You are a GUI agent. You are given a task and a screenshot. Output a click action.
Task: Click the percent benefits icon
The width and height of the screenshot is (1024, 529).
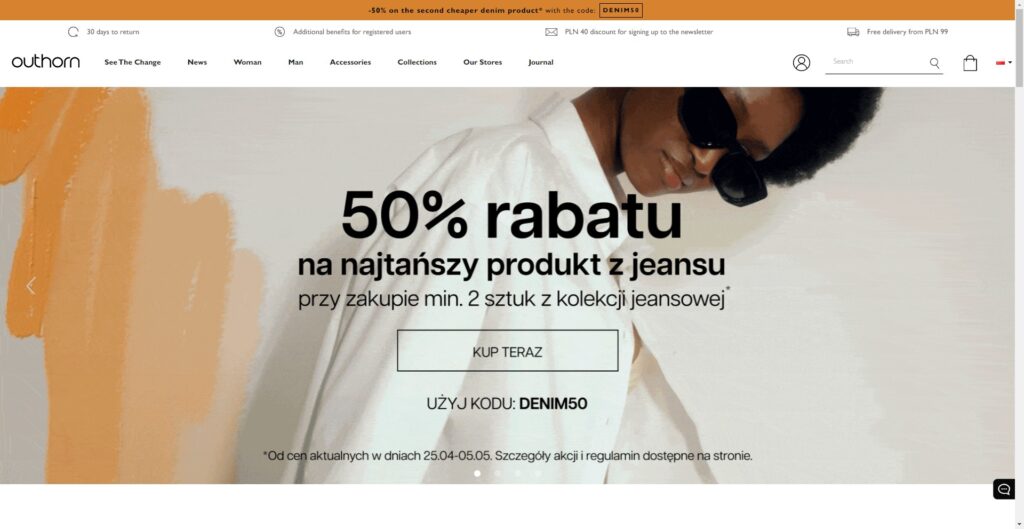tap(280, 31)
